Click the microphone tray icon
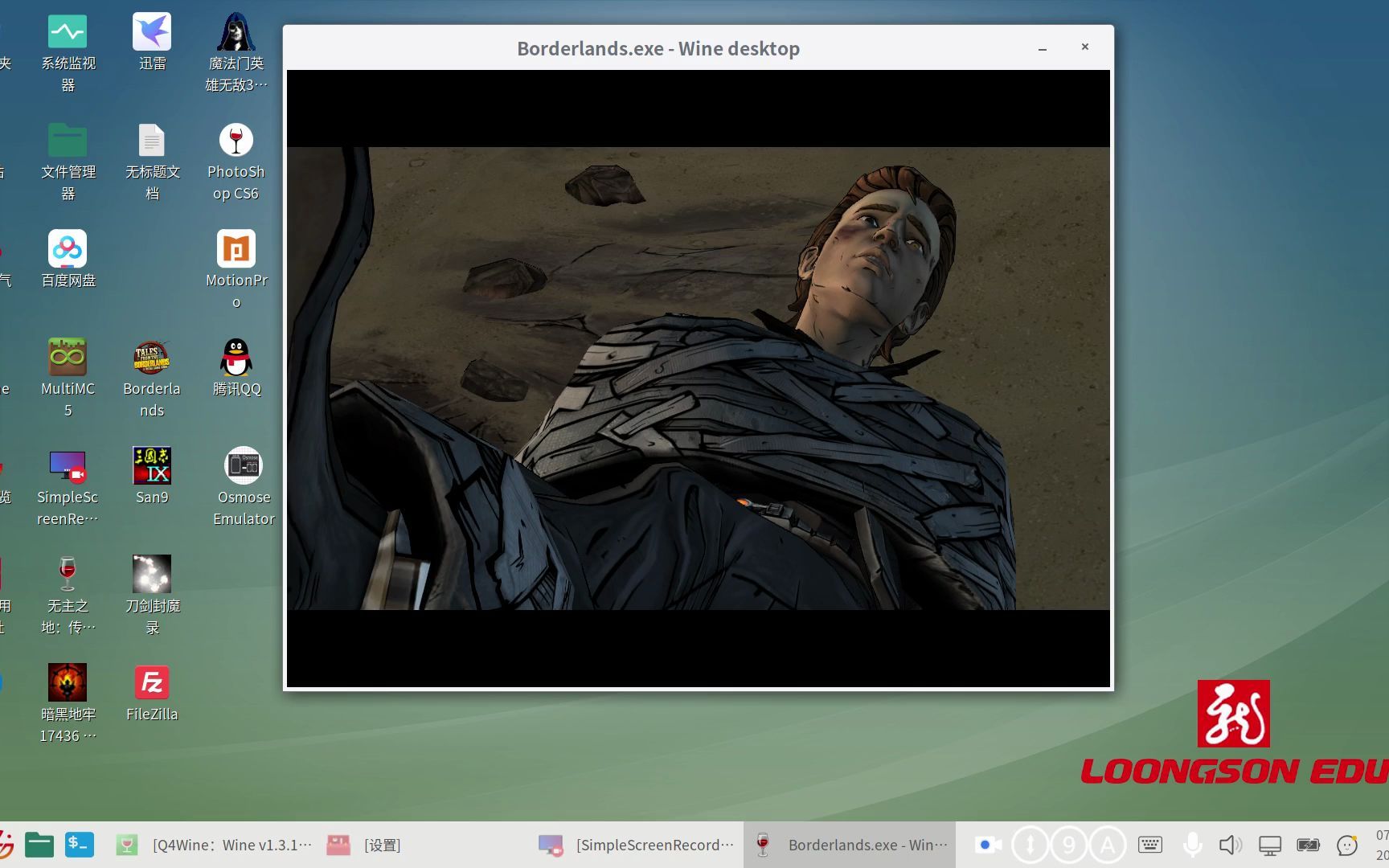The height and width of the screenshot is (868, 1389). coord(1193,845)
